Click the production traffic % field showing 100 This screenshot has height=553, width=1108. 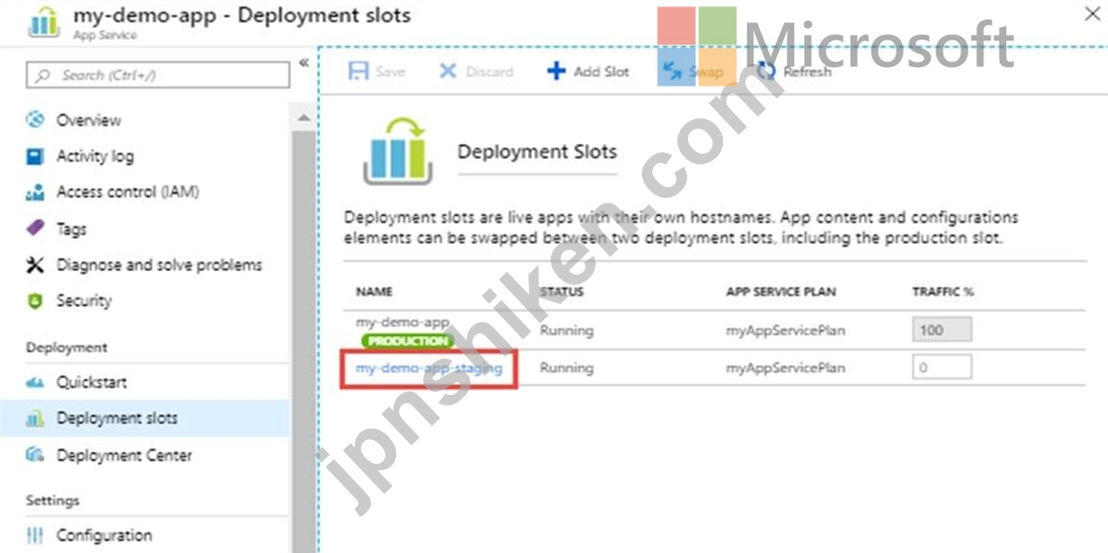941,330
